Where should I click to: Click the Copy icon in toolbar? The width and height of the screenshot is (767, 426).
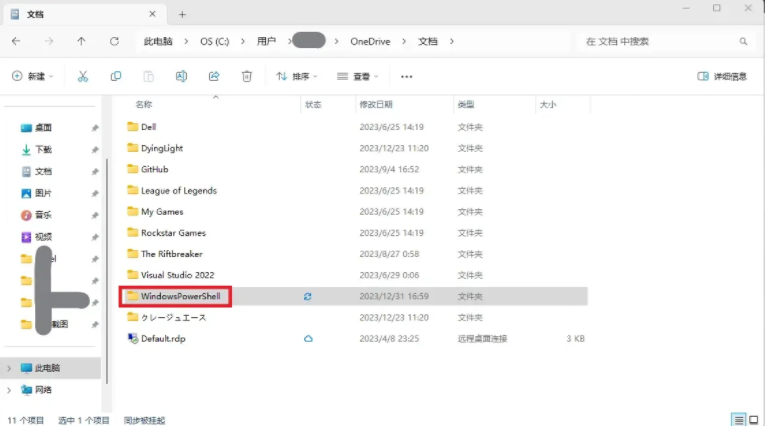[x=116, y=76]
